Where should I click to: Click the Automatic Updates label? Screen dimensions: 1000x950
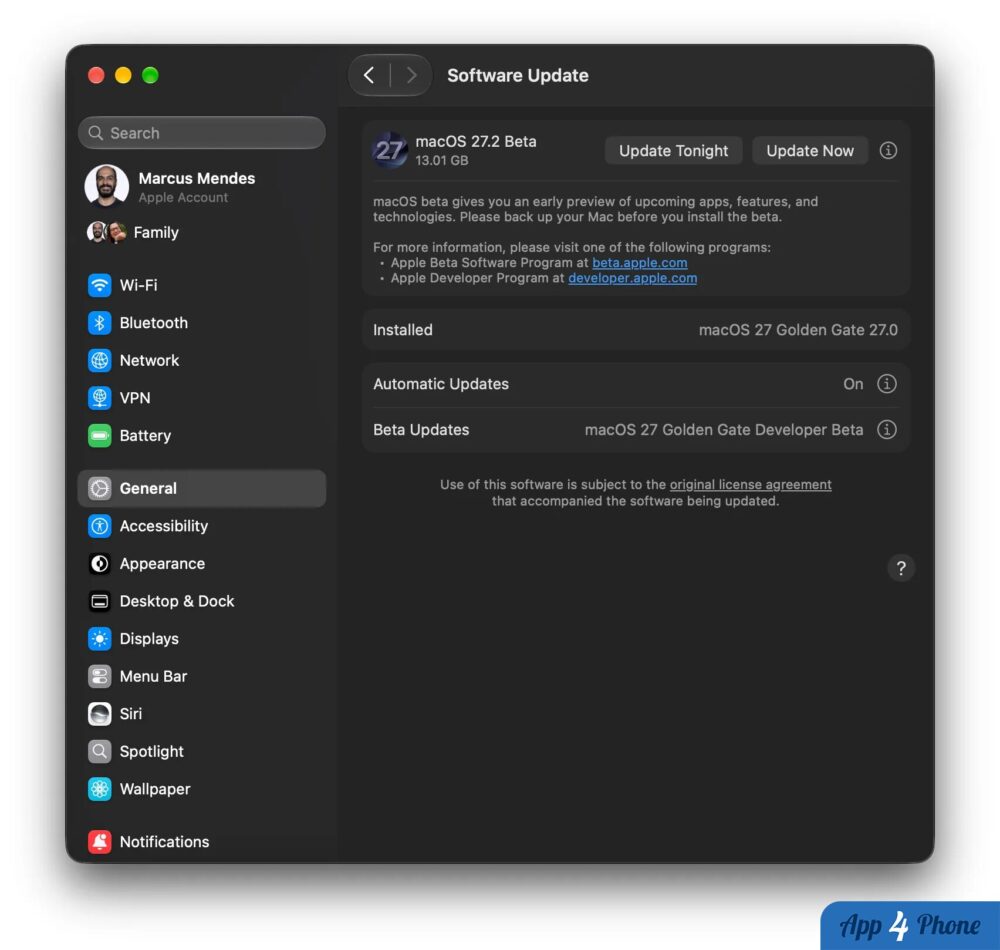(441, 384)
